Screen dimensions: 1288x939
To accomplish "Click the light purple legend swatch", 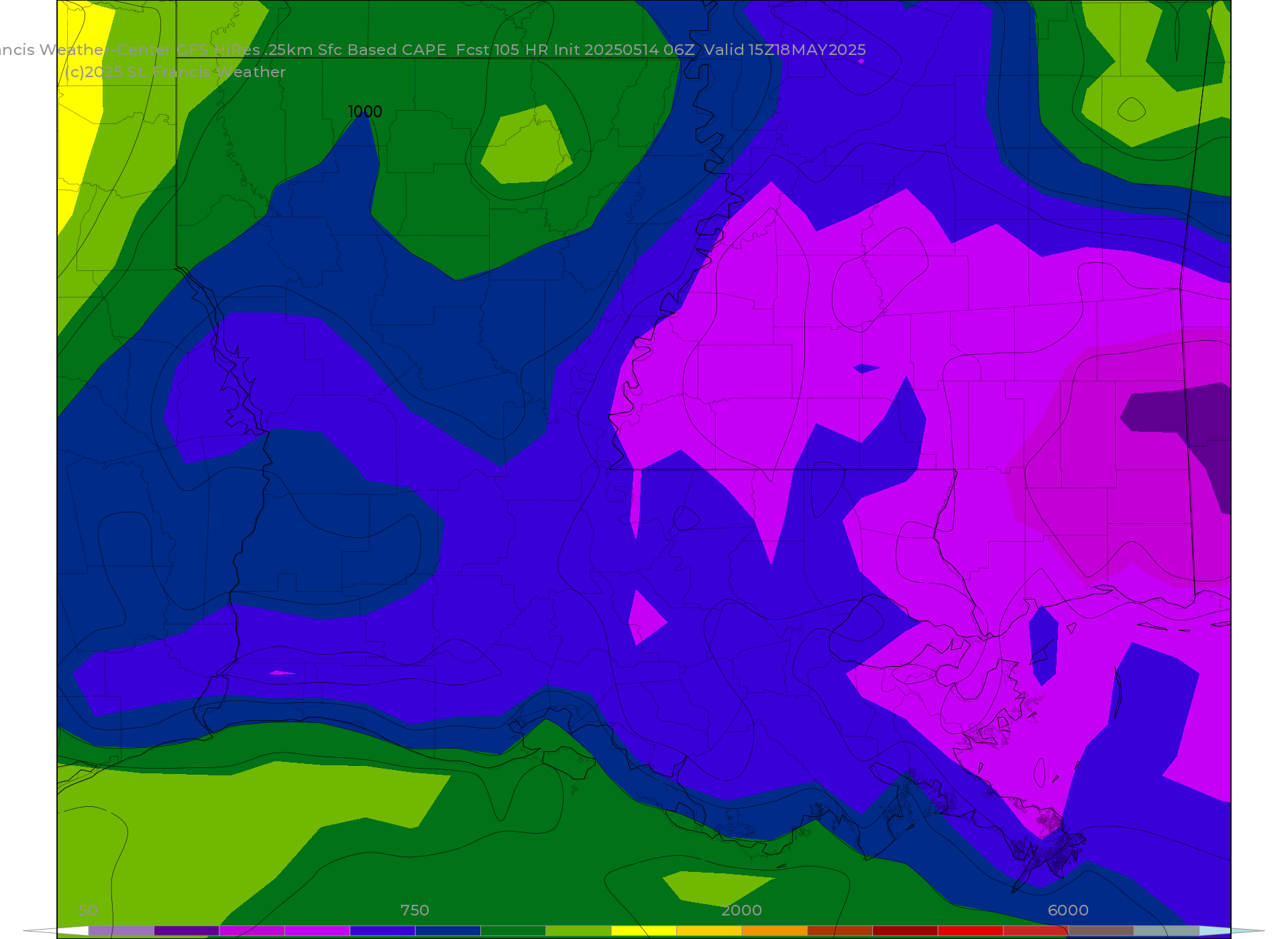I will click(121, 931).
